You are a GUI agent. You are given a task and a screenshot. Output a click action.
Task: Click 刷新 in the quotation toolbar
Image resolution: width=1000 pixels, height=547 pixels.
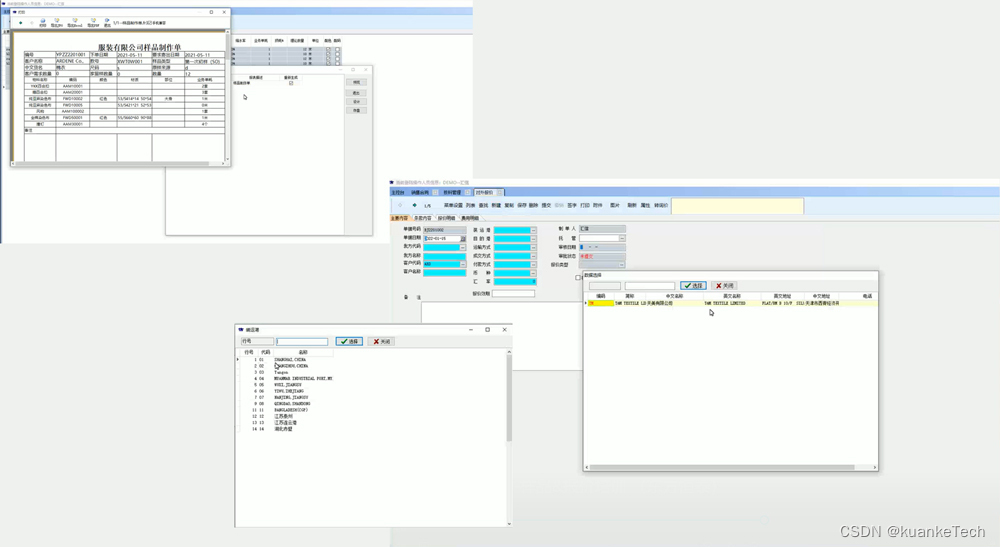click(632, 205)
